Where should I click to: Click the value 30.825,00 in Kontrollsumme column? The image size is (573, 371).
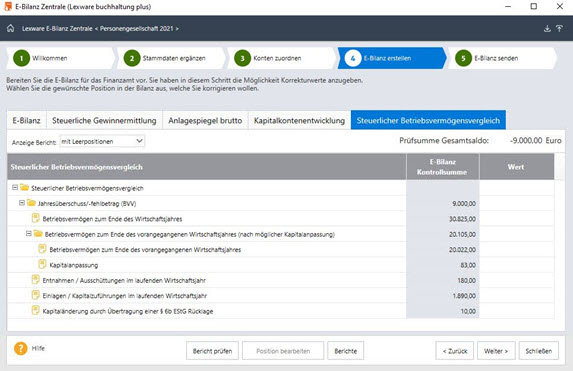[x=462, y=219]
